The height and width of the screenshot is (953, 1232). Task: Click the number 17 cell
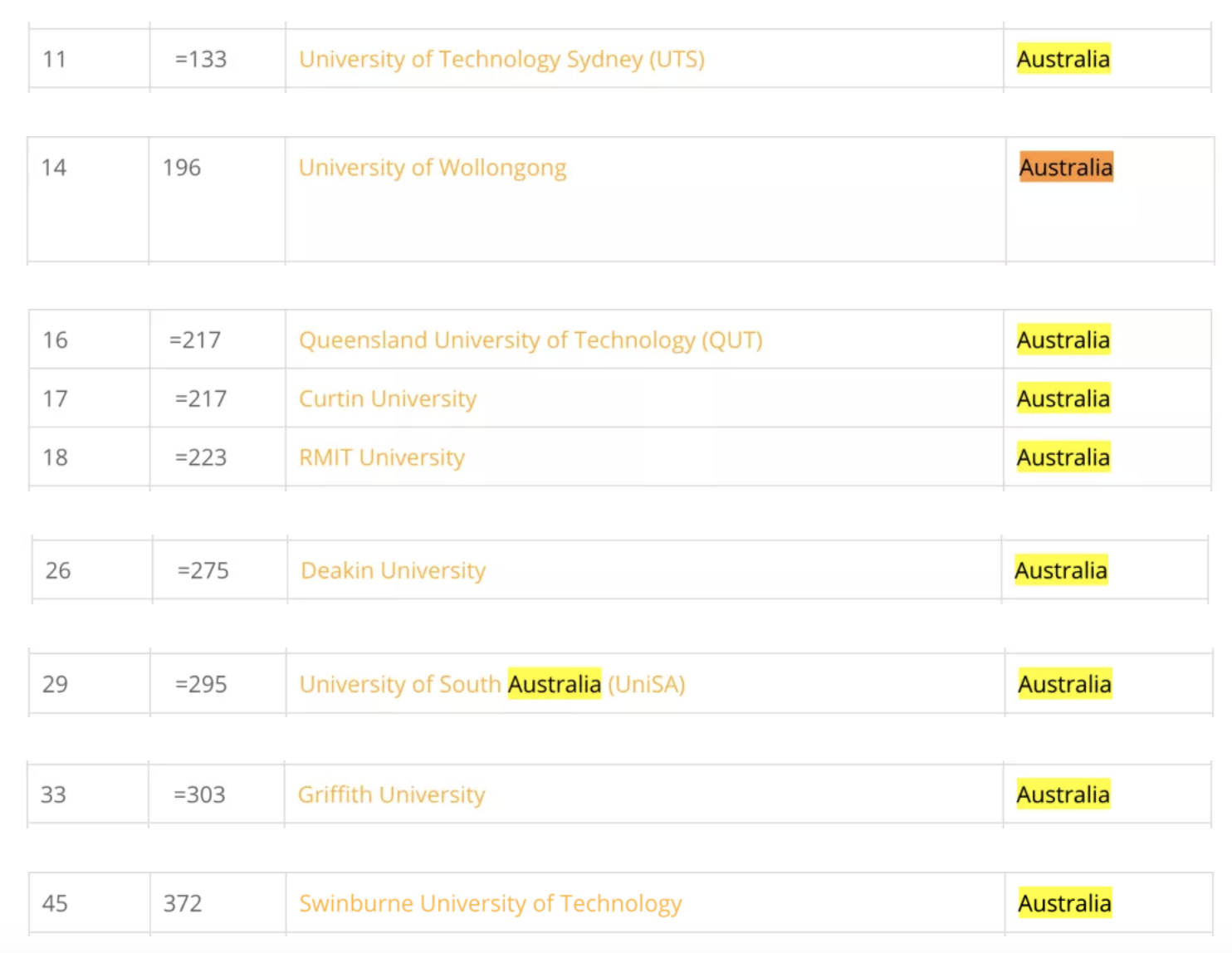(x=55, y=399)
